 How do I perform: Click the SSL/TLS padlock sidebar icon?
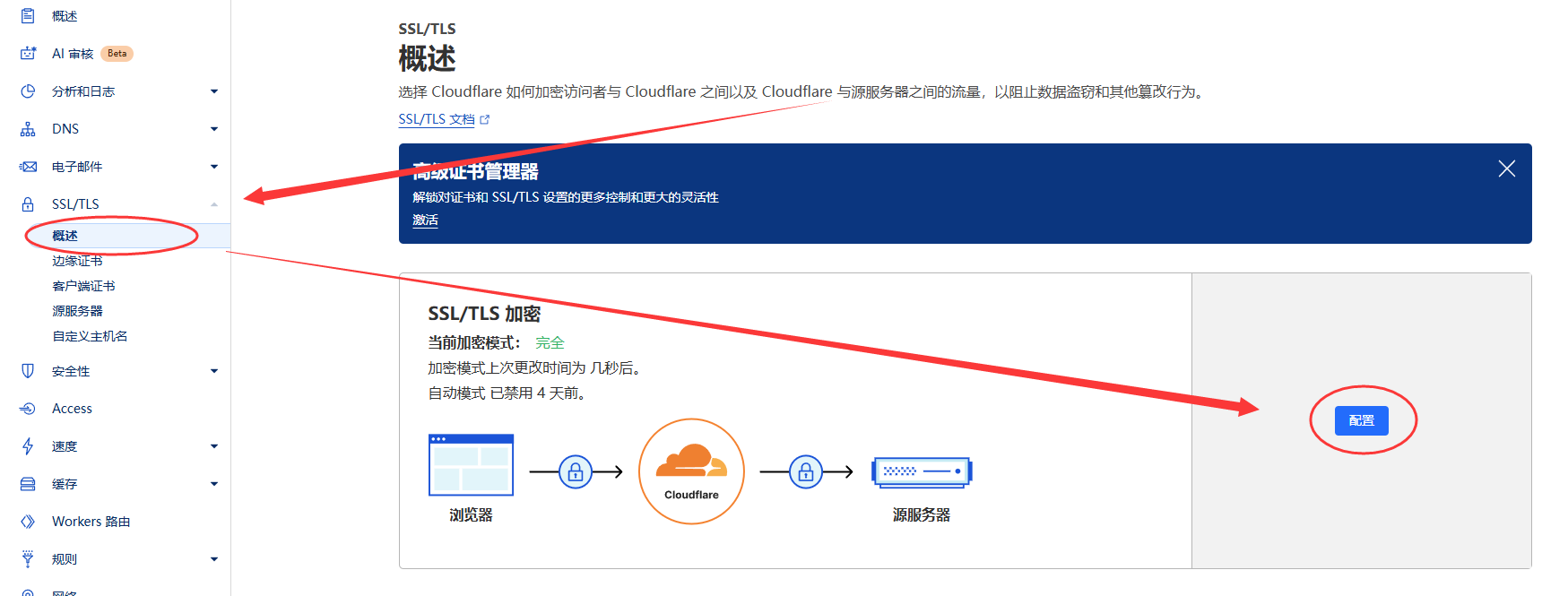click(x=28, y=204)
